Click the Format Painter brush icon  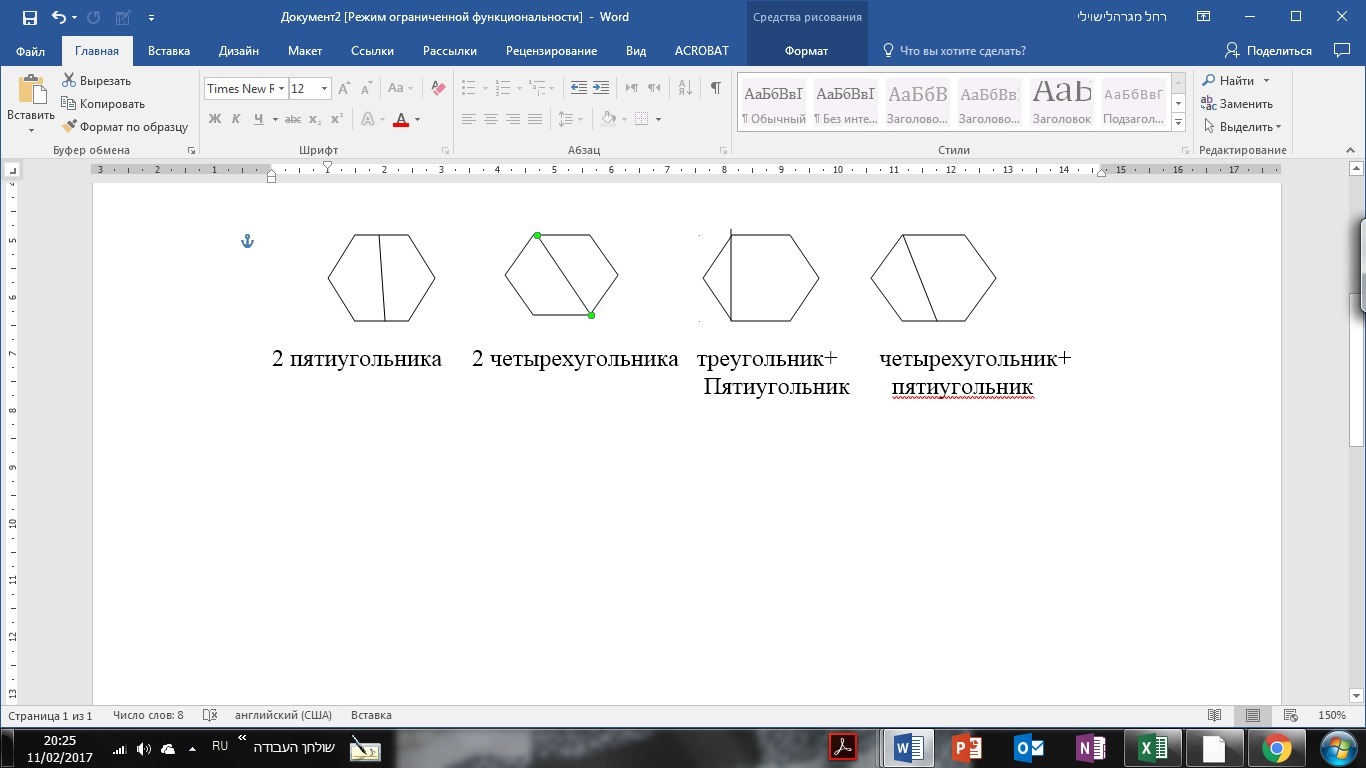[70, 127]
